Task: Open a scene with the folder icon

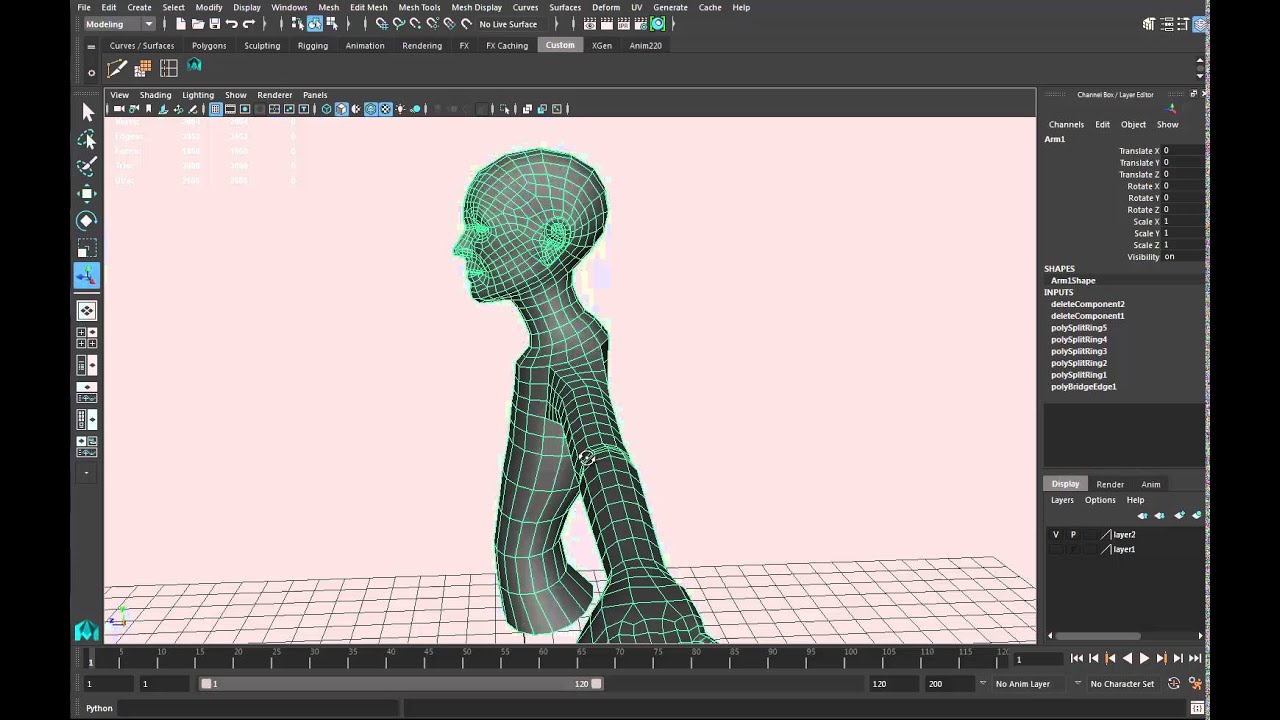Action: pos(198,24)
